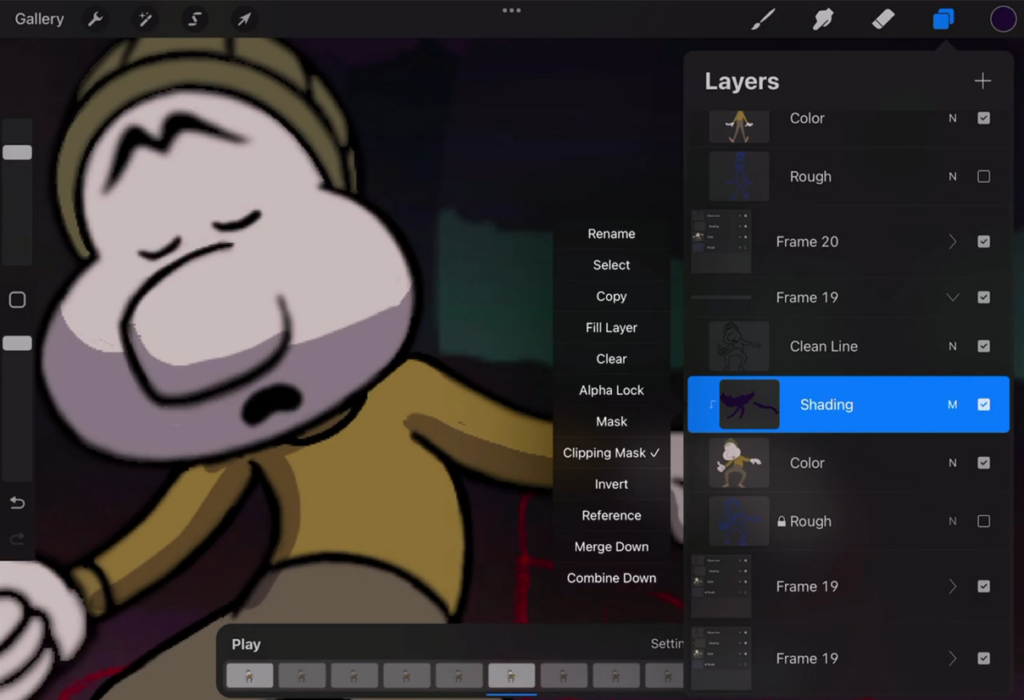Pick the Brush tool
The image size is (1024, 700).
pos(762,18)
